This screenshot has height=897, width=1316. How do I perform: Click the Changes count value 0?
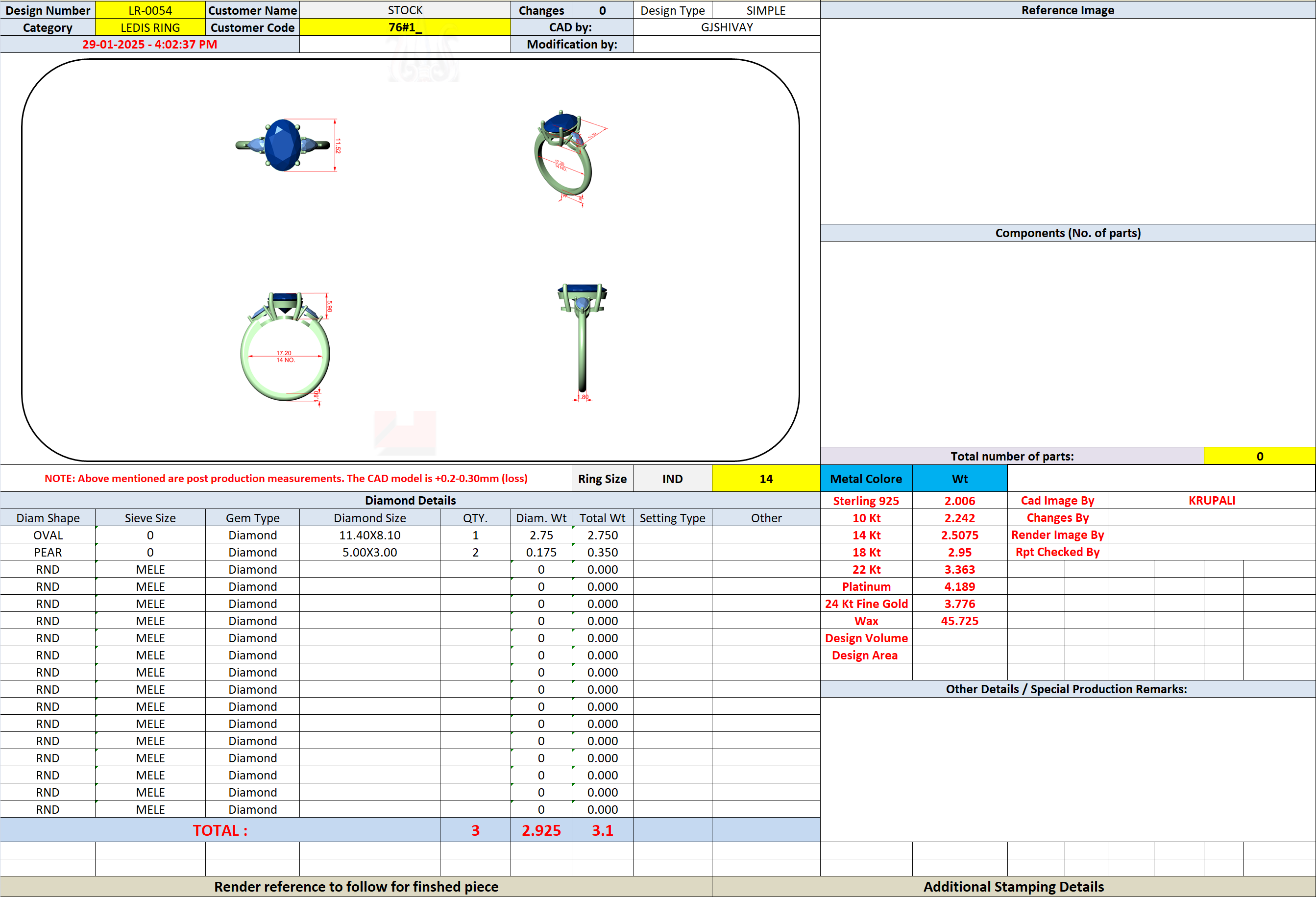pyautogui.click(x=602, y=10)
